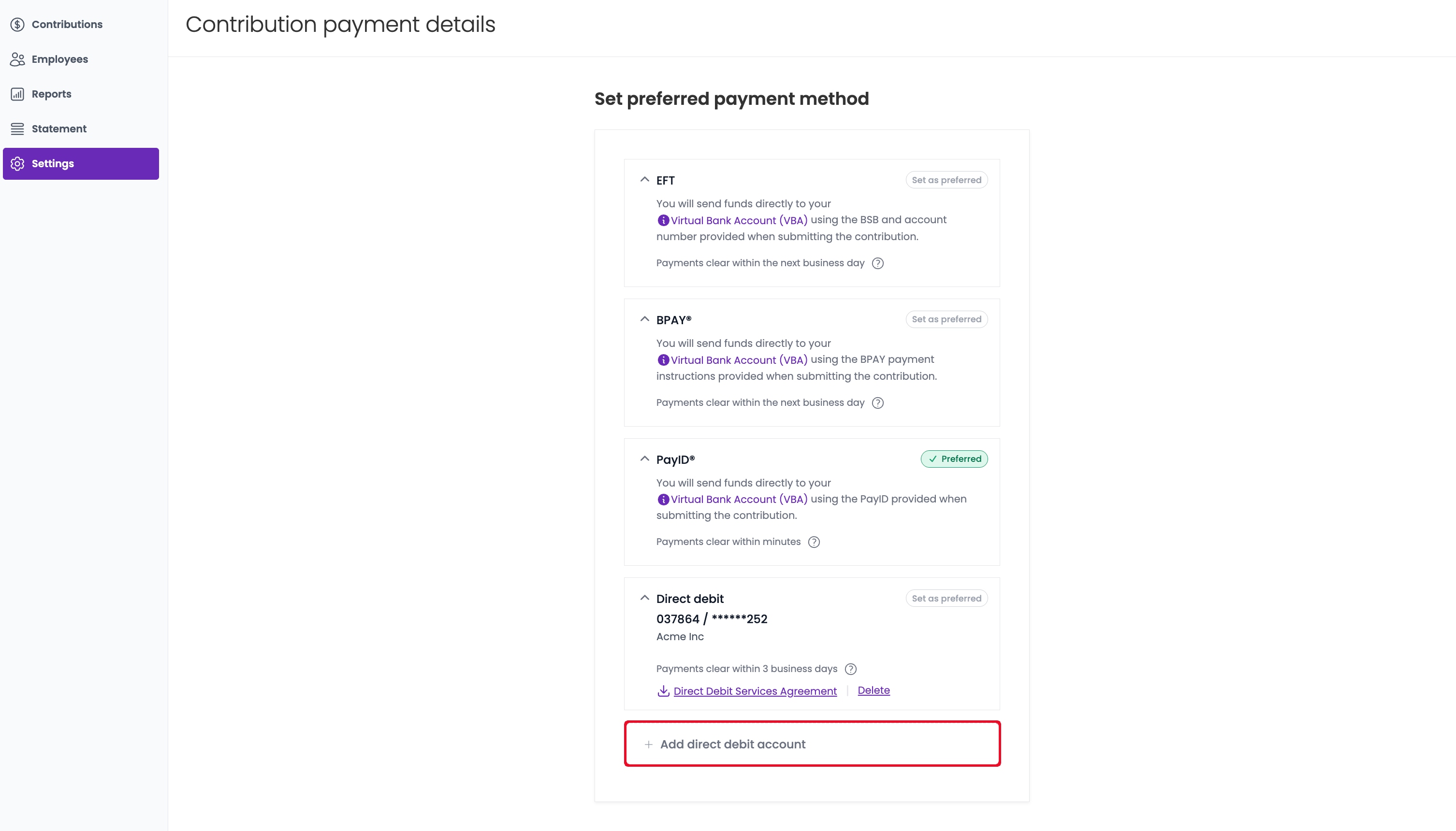The image size is (1456, 831).
Task: Collapse the PayID section chevron
Action: tap(645, 458)
